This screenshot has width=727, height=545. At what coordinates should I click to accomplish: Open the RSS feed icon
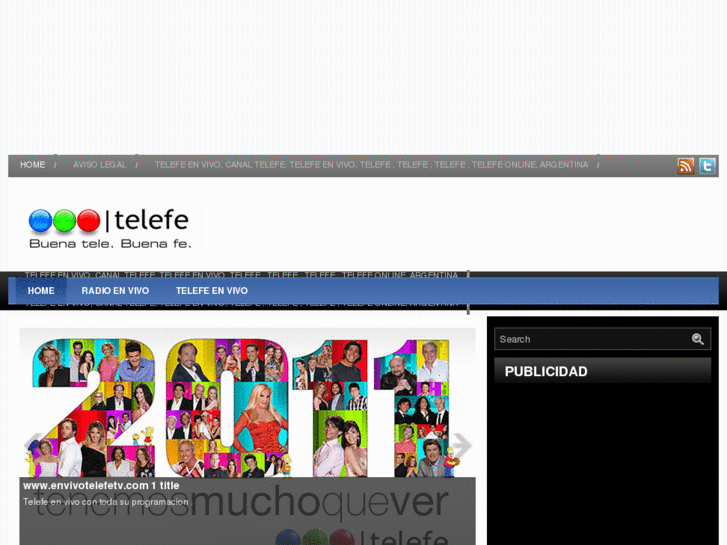pyautogui.click(x=686, y=166)
